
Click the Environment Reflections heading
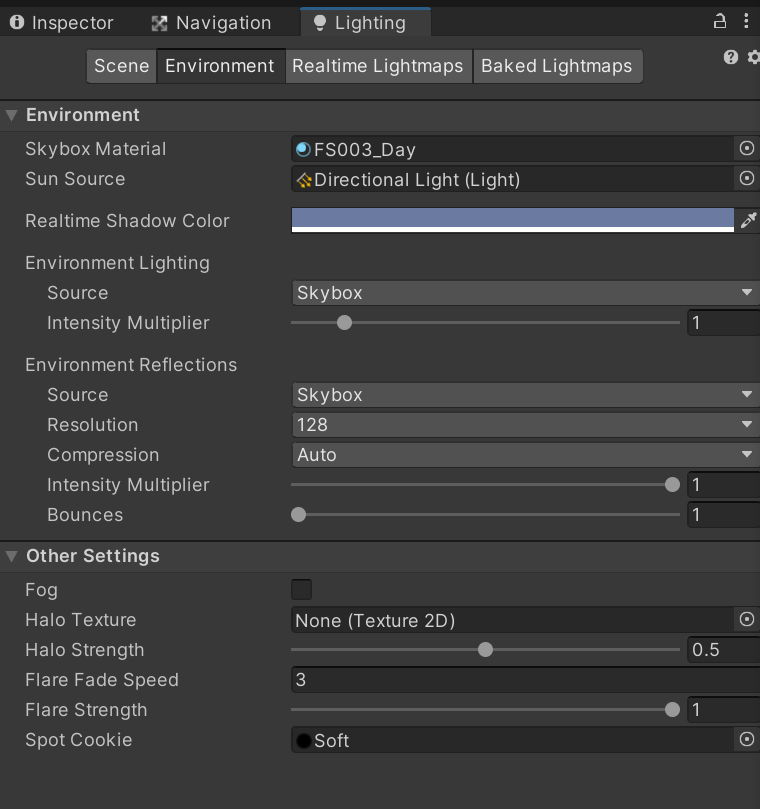click(131, 365)
